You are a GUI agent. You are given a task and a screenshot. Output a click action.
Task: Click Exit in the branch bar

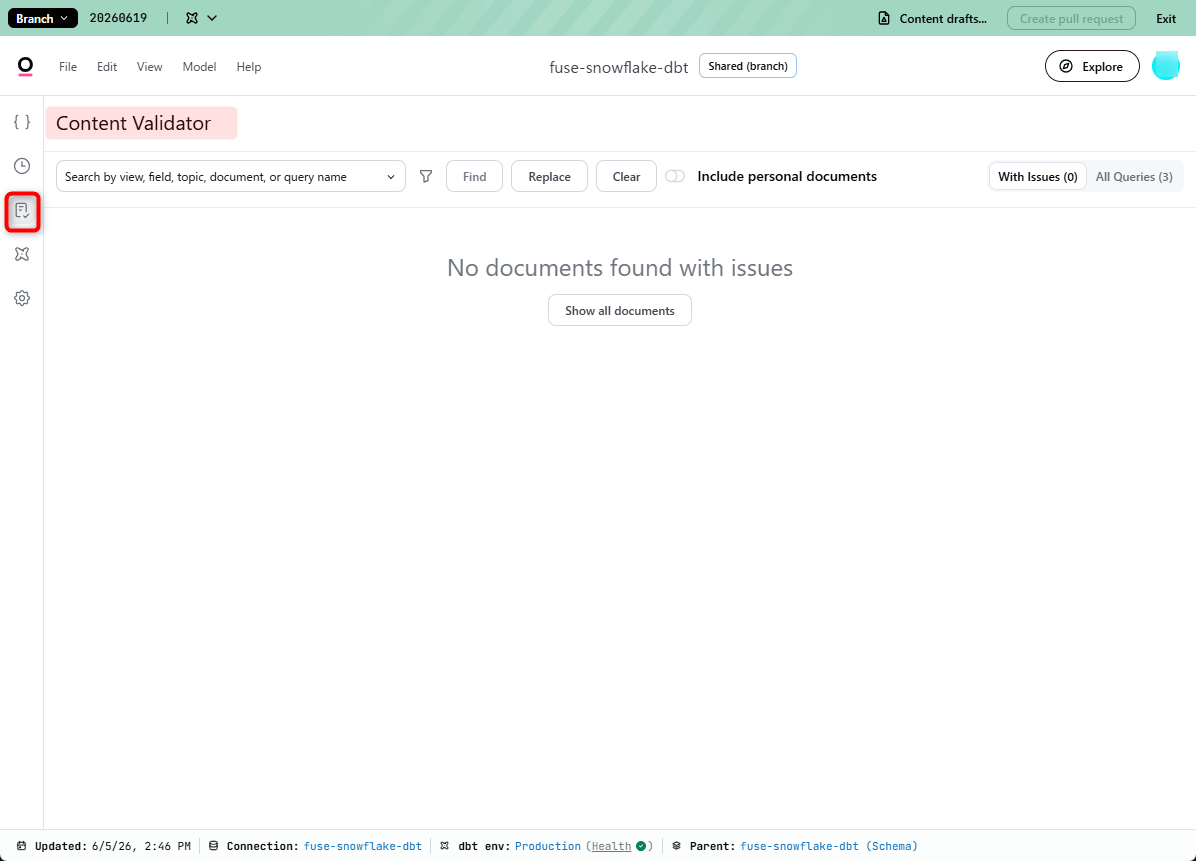[1165, 18]
